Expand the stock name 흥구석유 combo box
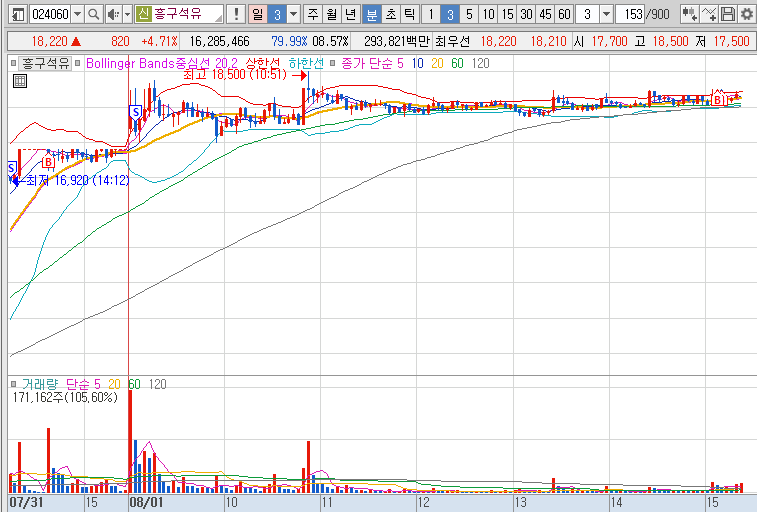 coord(218,18)
